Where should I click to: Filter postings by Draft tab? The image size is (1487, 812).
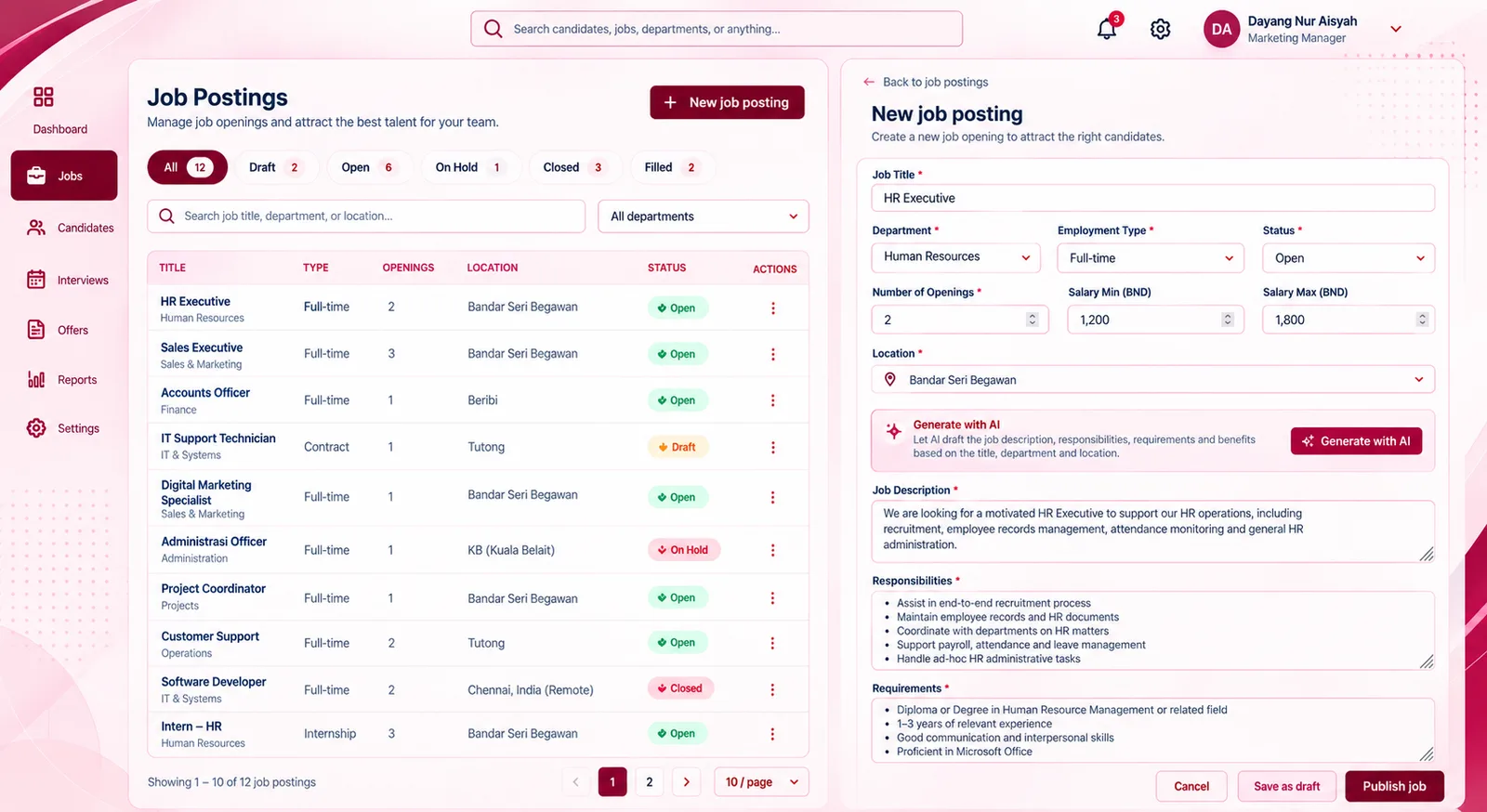point(276,167)
